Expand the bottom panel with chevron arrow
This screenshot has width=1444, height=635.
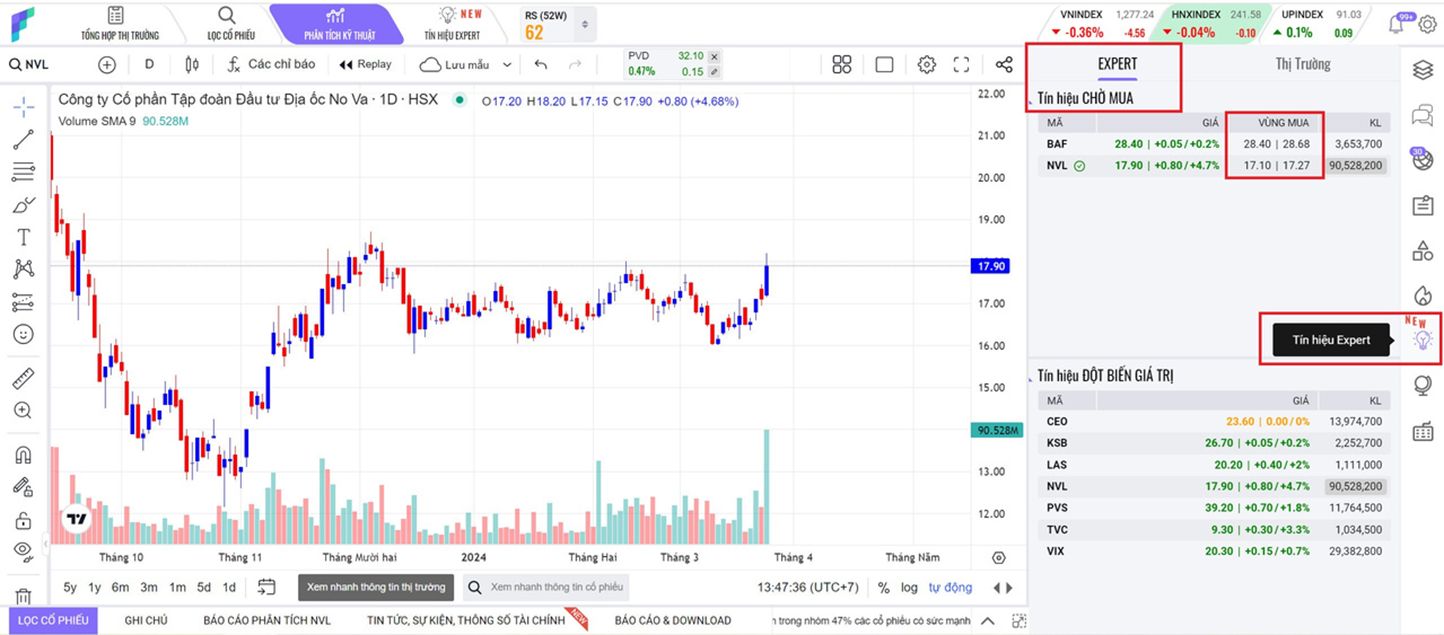987,620
